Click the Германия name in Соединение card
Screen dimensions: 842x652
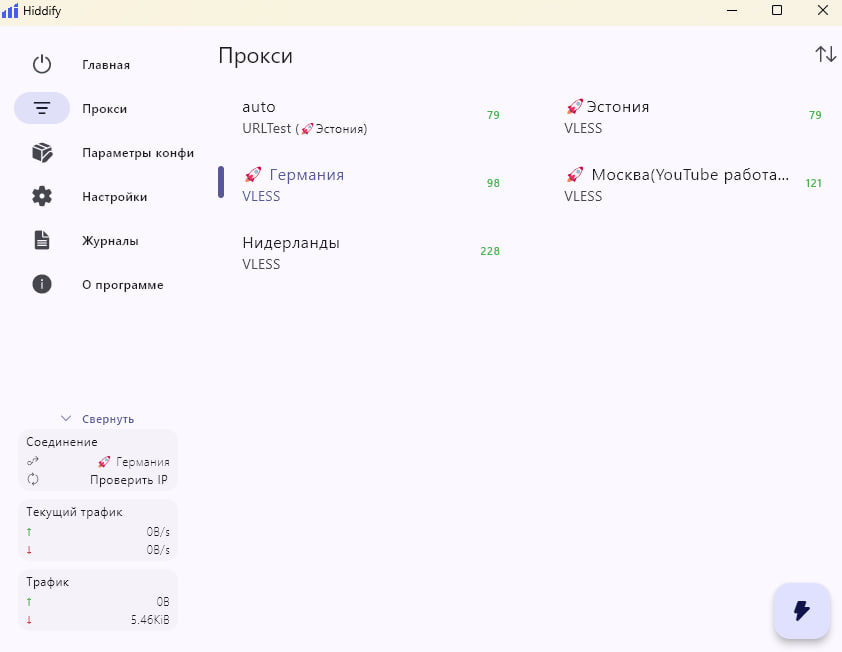tap(143, 462)
